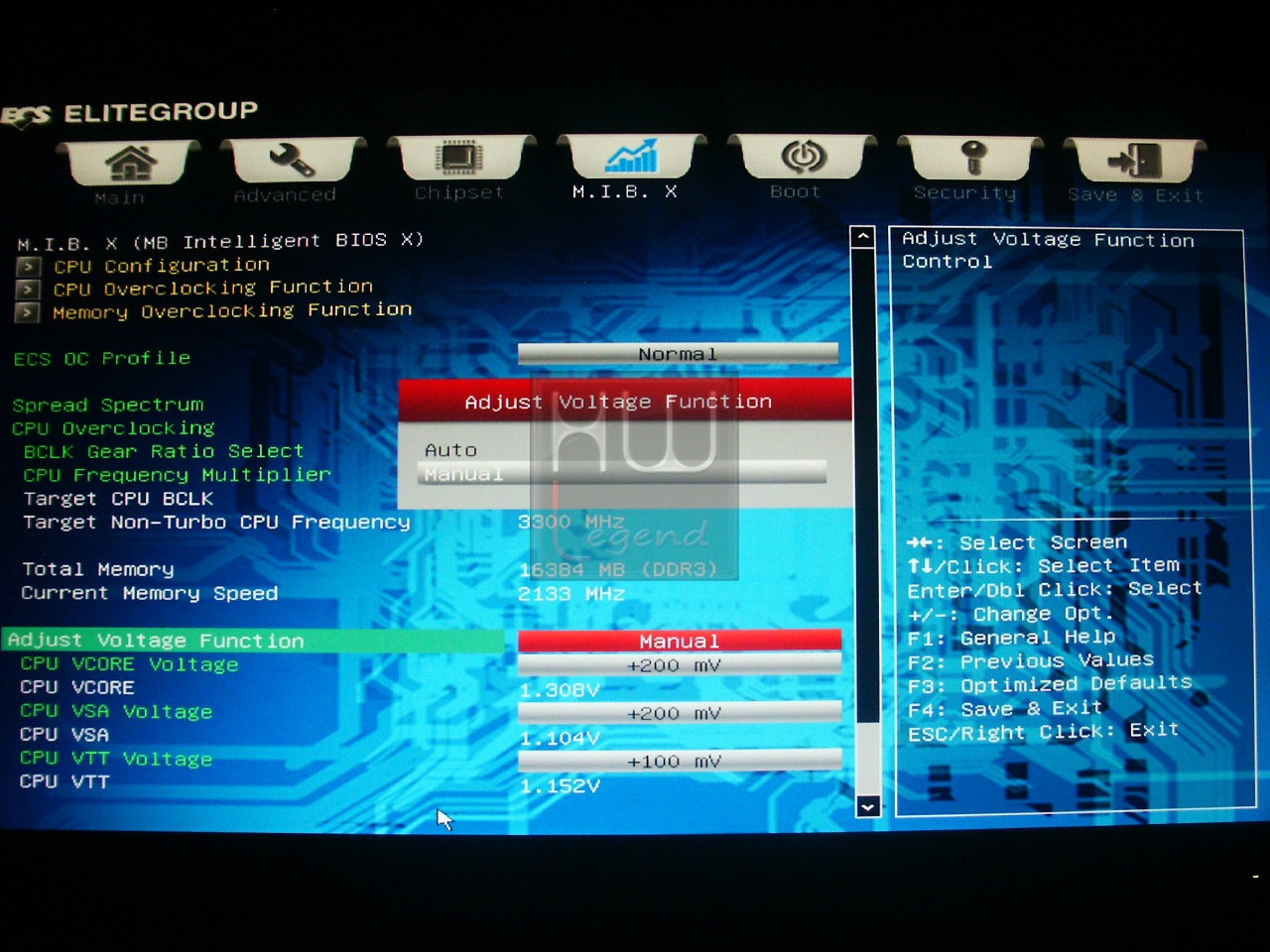Open the Advanced wrench icon tab
The image size is (1270, 952).
point(292,160)
